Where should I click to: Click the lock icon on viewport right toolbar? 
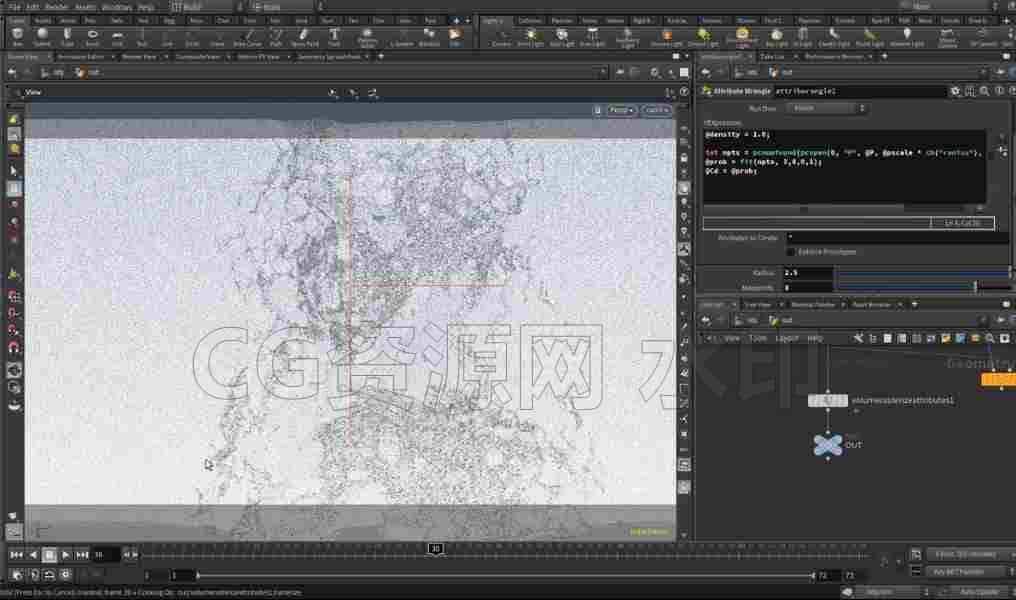pos(684,158)
